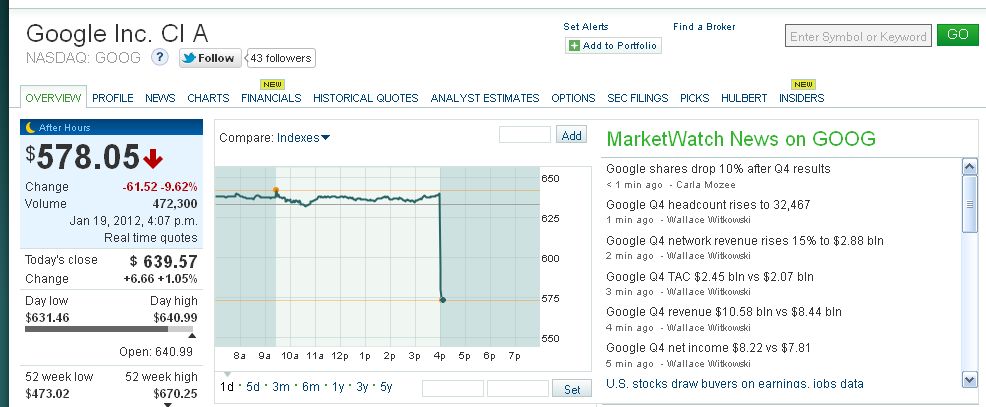
Task: Open the Insiders tab
Action: click(x=801, y=98)
